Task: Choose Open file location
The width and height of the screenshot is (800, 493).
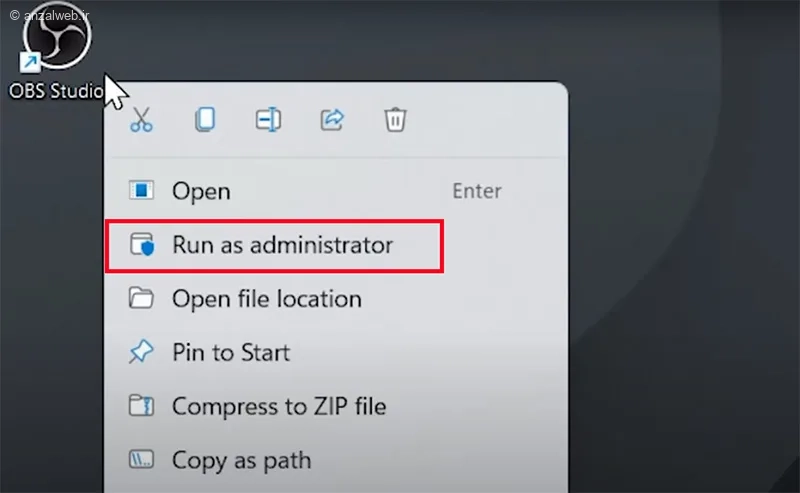Action: (337, 299)
